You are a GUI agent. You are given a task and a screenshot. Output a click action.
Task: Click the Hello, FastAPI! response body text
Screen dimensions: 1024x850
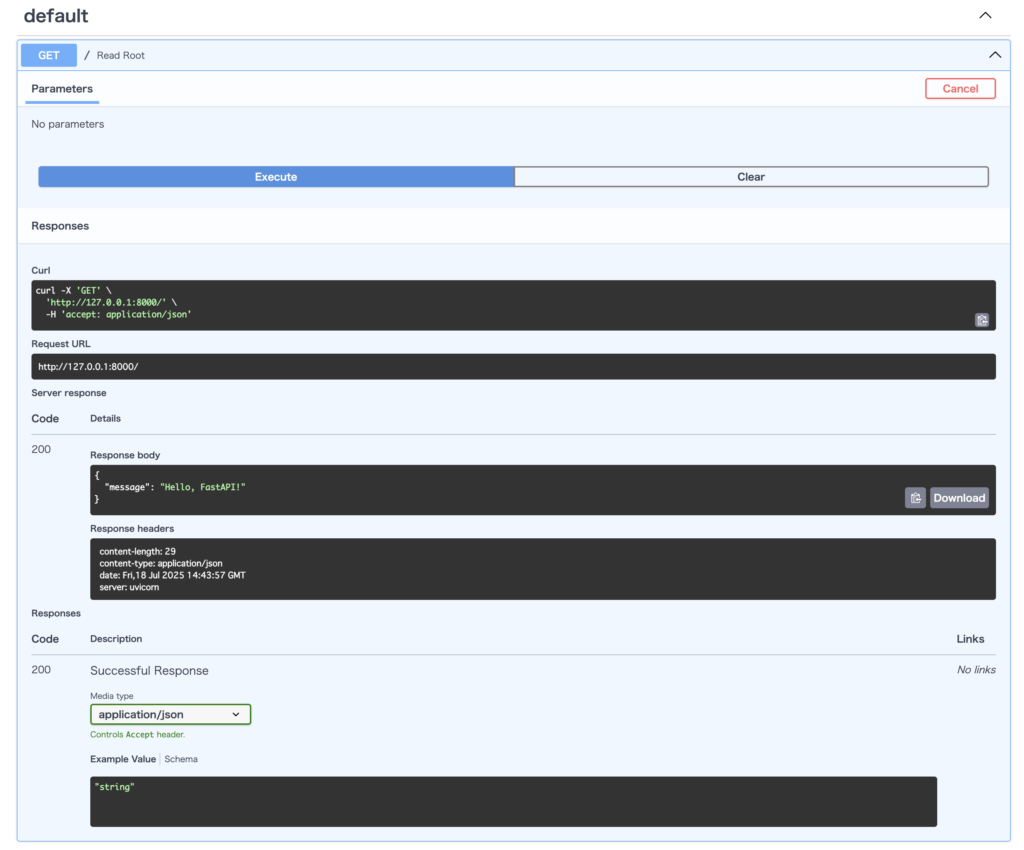point(202,487)
